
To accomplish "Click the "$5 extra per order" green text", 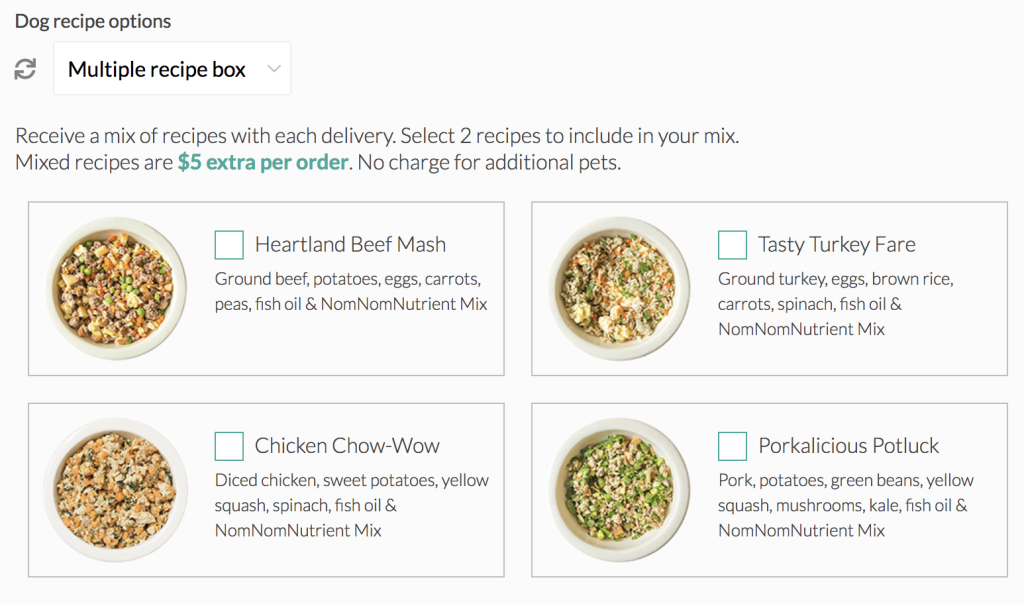I will 263,162.
